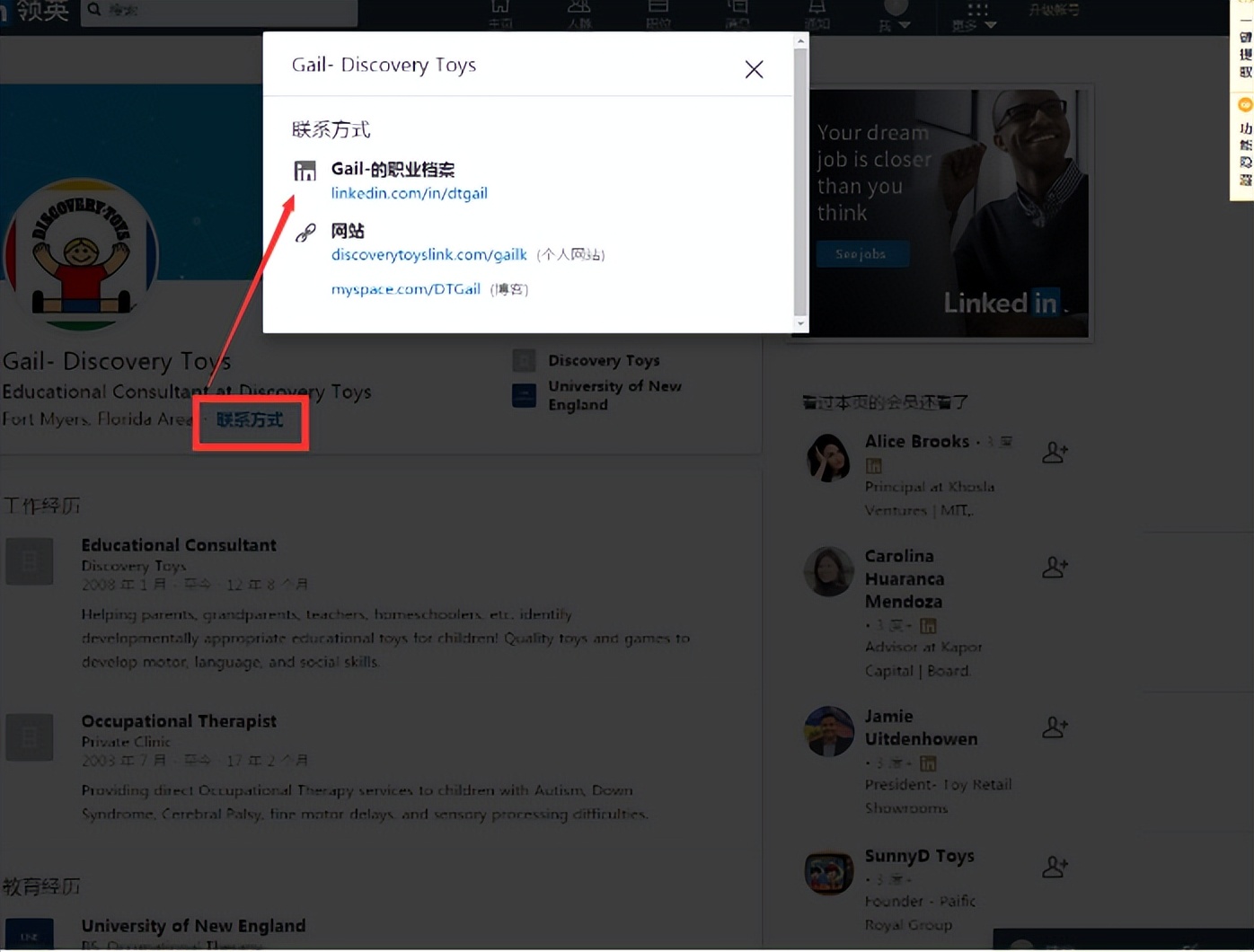Close the Gail- Discovery Toys contact dialog
1254x952 pixels.
point(754,69)
